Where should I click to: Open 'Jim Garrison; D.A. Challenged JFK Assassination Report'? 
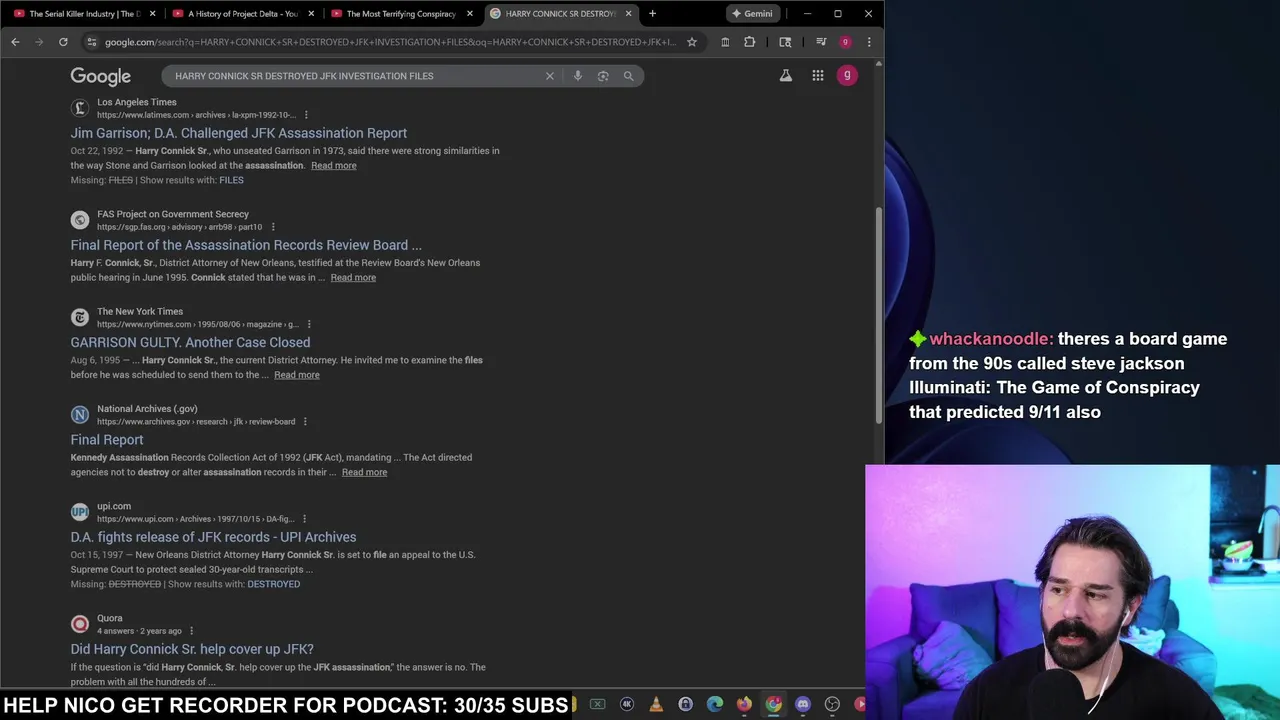click(238, 133)
